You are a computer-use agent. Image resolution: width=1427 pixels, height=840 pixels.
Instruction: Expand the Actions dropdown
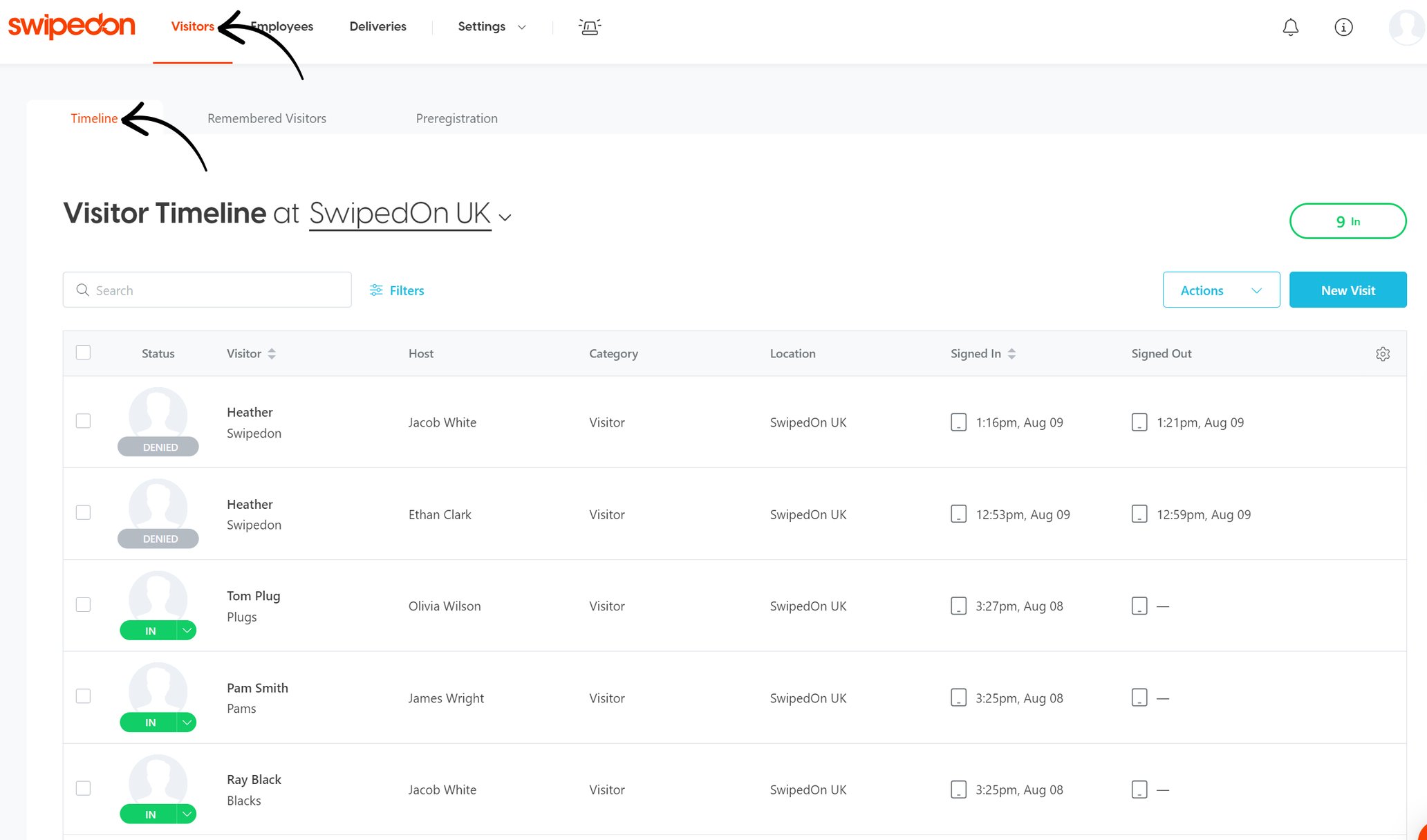click(1220, 290)
